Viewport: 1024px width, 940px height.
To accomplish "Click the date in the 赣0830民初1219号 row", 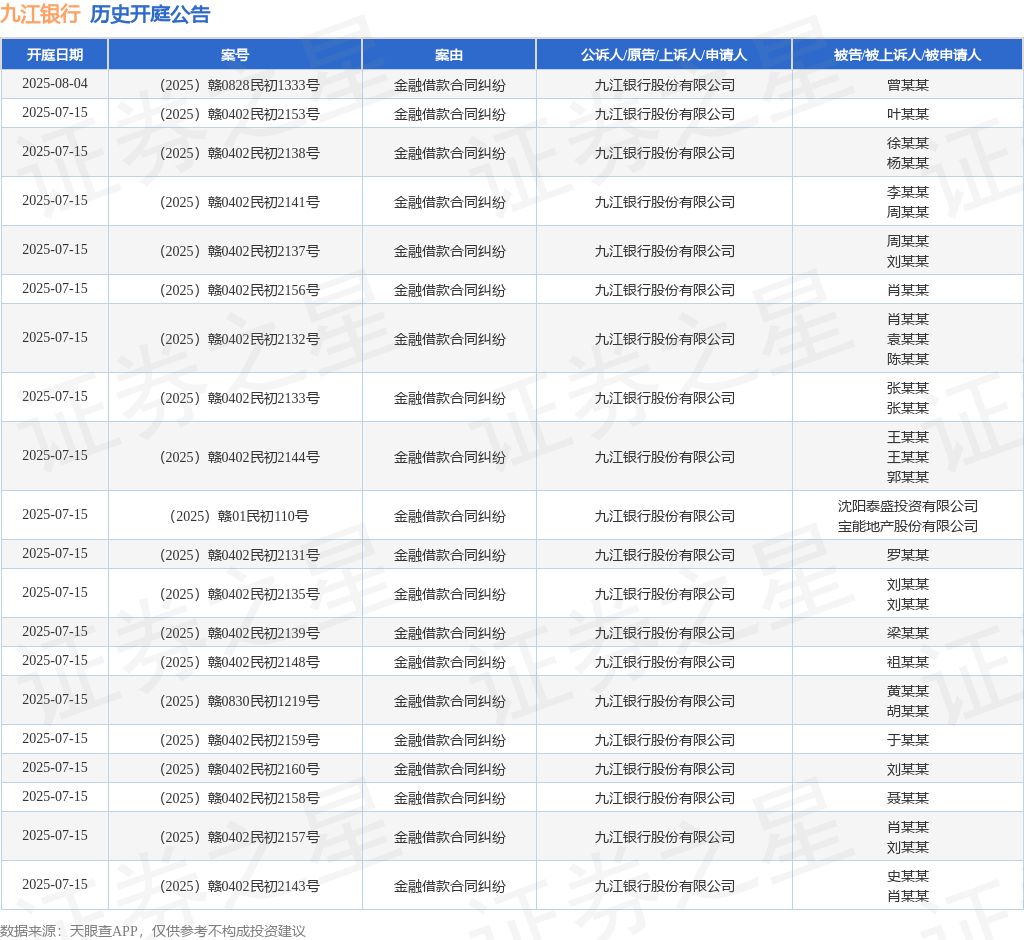I will coord(55,700).
